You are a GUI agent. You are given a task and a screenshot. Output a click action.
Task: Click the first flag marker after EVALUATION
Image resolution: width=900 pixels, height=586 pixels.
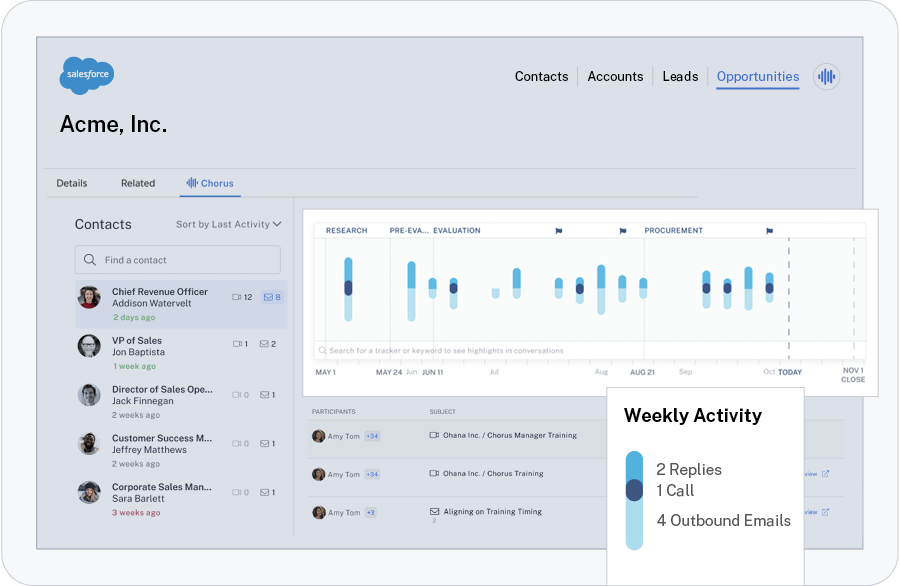point(558,231)
